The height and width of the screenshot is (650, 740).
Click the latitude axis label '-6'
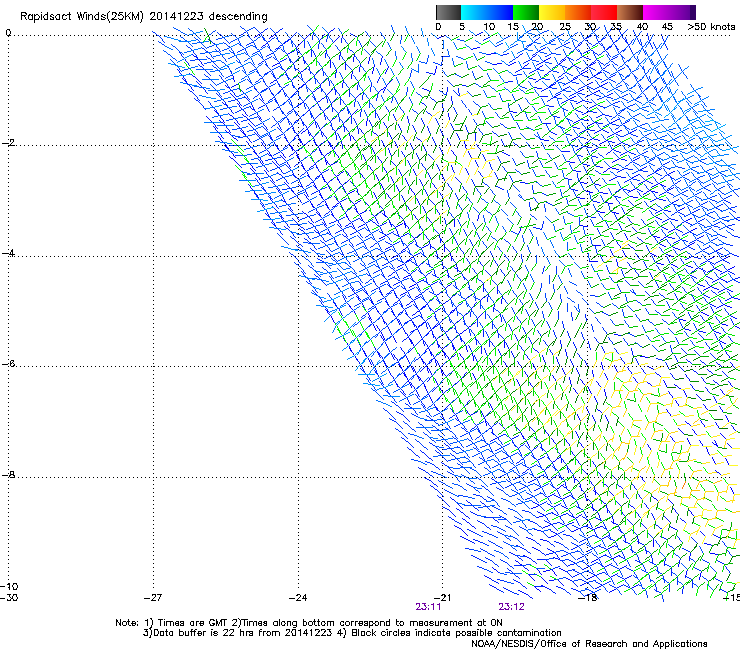(x=8, y=364)
